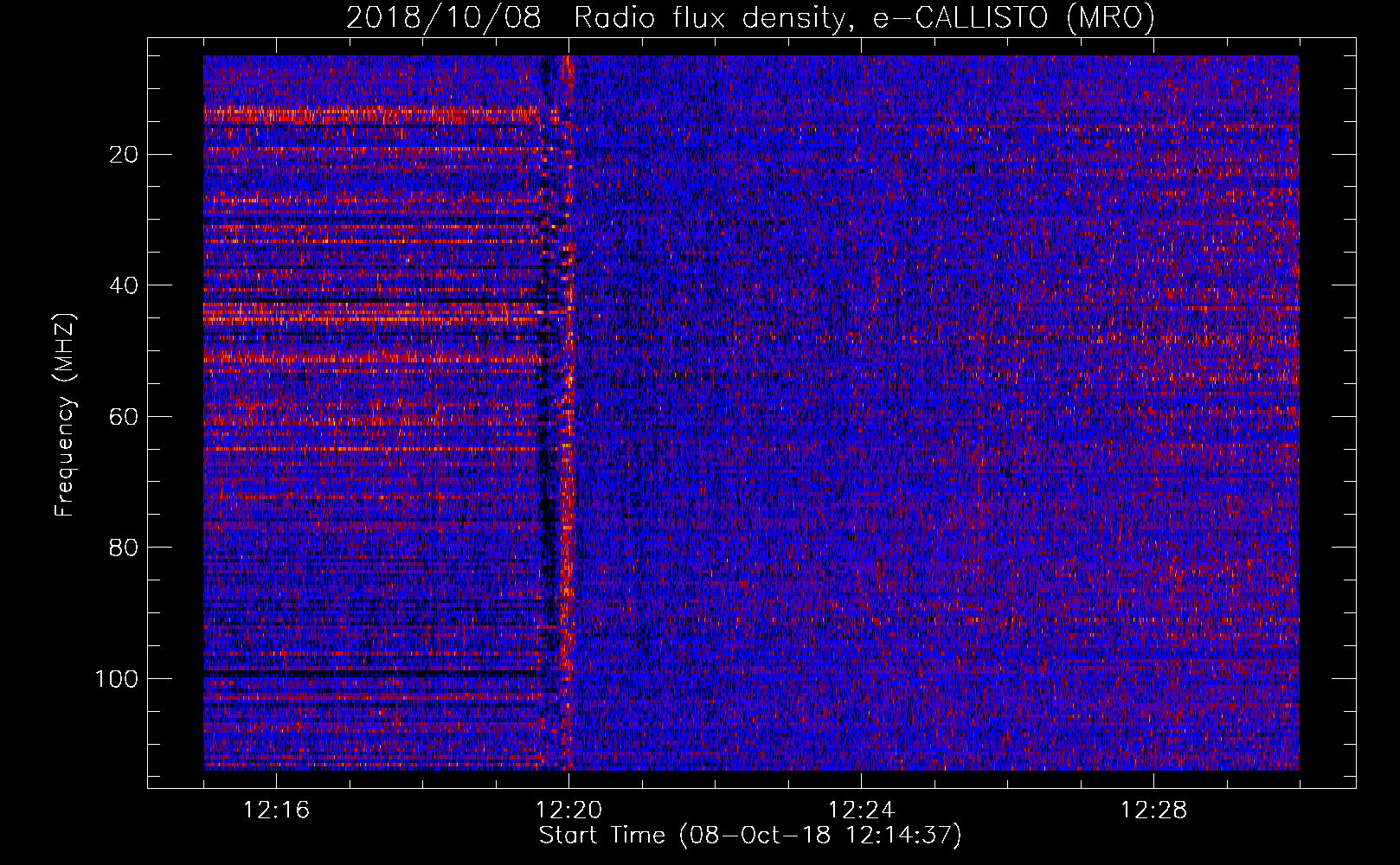This screenshot has height=865, width=1400.
Task: Click the bright vertical burst near 12:20
Action: (568, 413)
